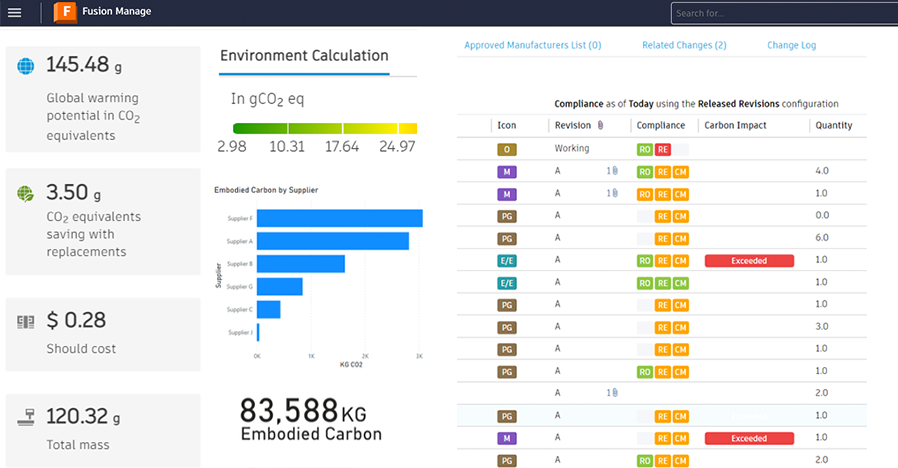Click the Should cost money icon

click(x=26, y=321)
